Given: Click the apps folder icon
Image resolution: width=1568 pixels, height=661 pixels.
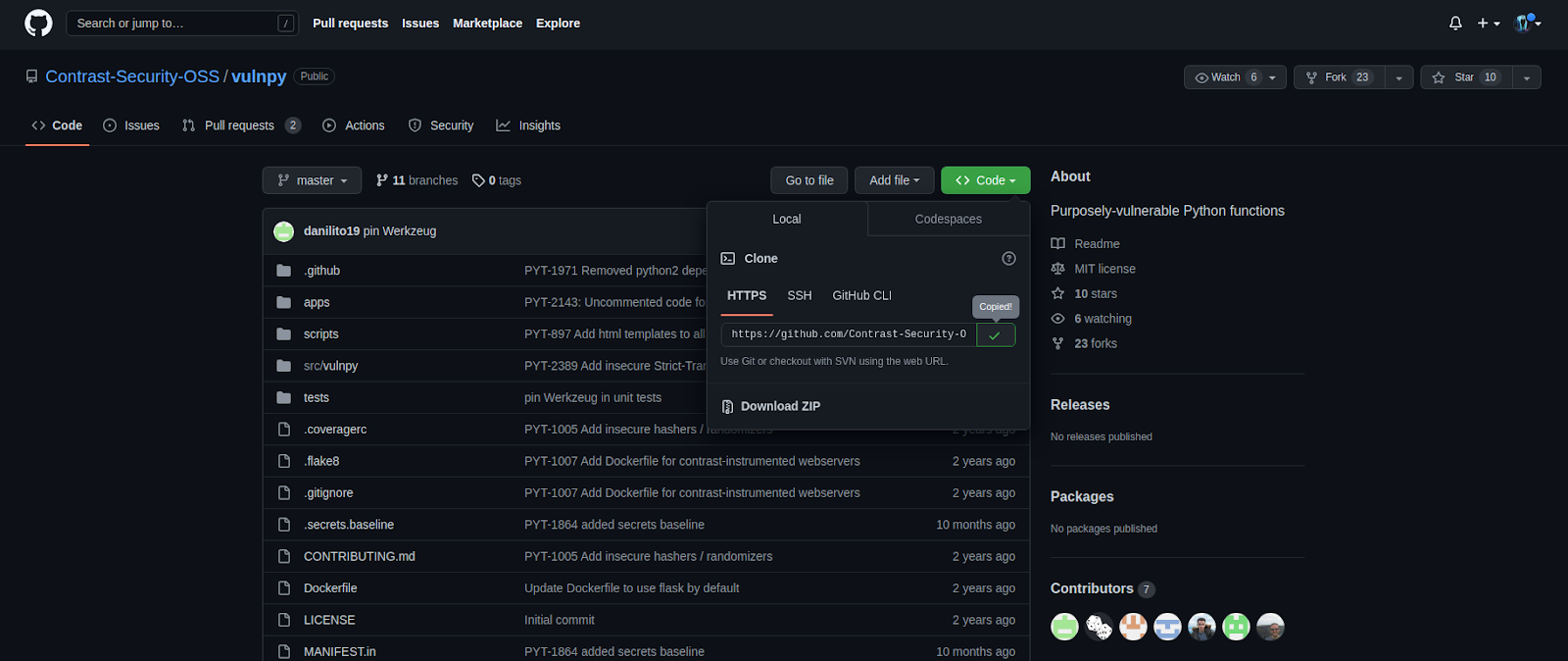Looking at the screenshot, I should (x=284, y=302).
